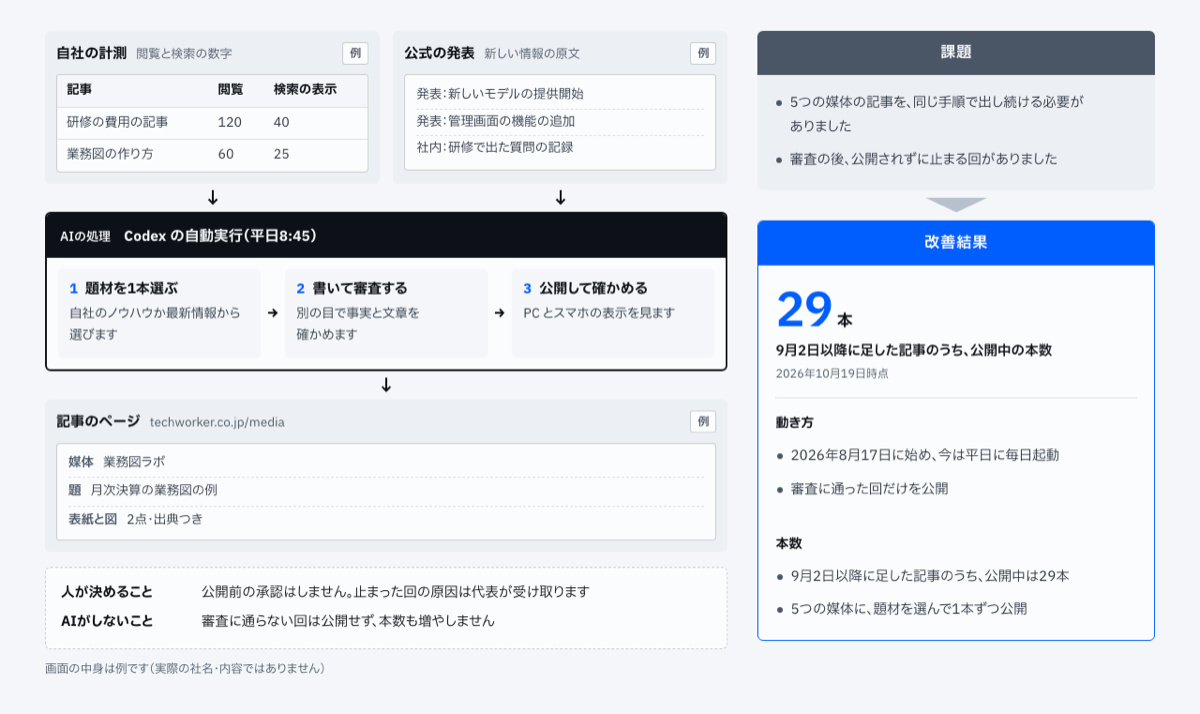Select the entry 発表:管理画面の機能の追加

[560, 121]
